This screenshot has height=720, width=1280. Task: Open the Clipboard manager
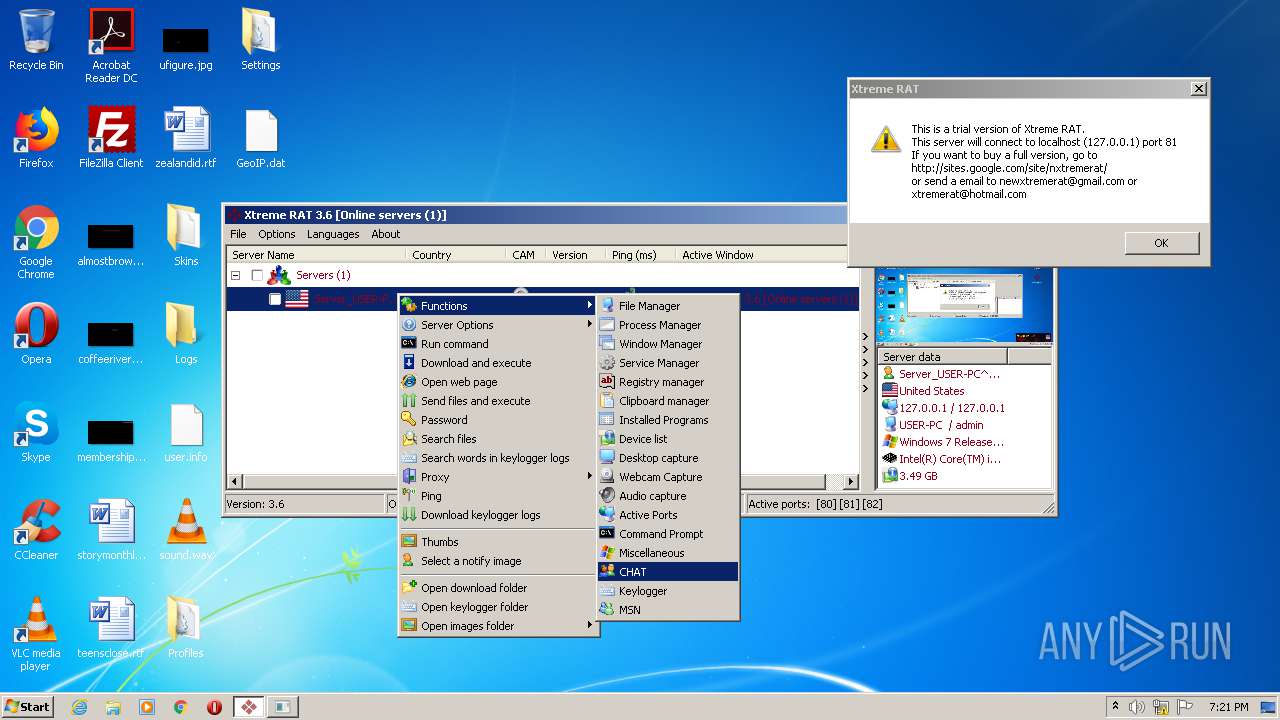[668, 401]
